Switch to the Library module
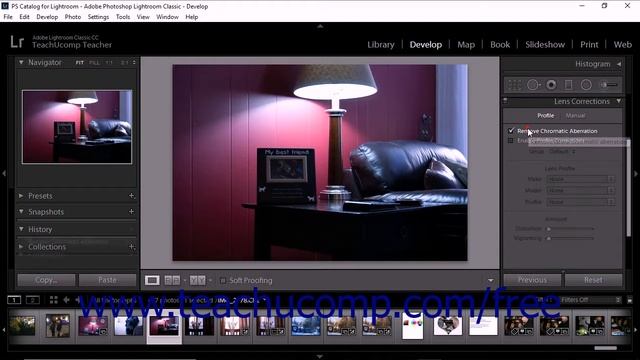This screenshot has width=640, height=360. [x=380, y=44]
